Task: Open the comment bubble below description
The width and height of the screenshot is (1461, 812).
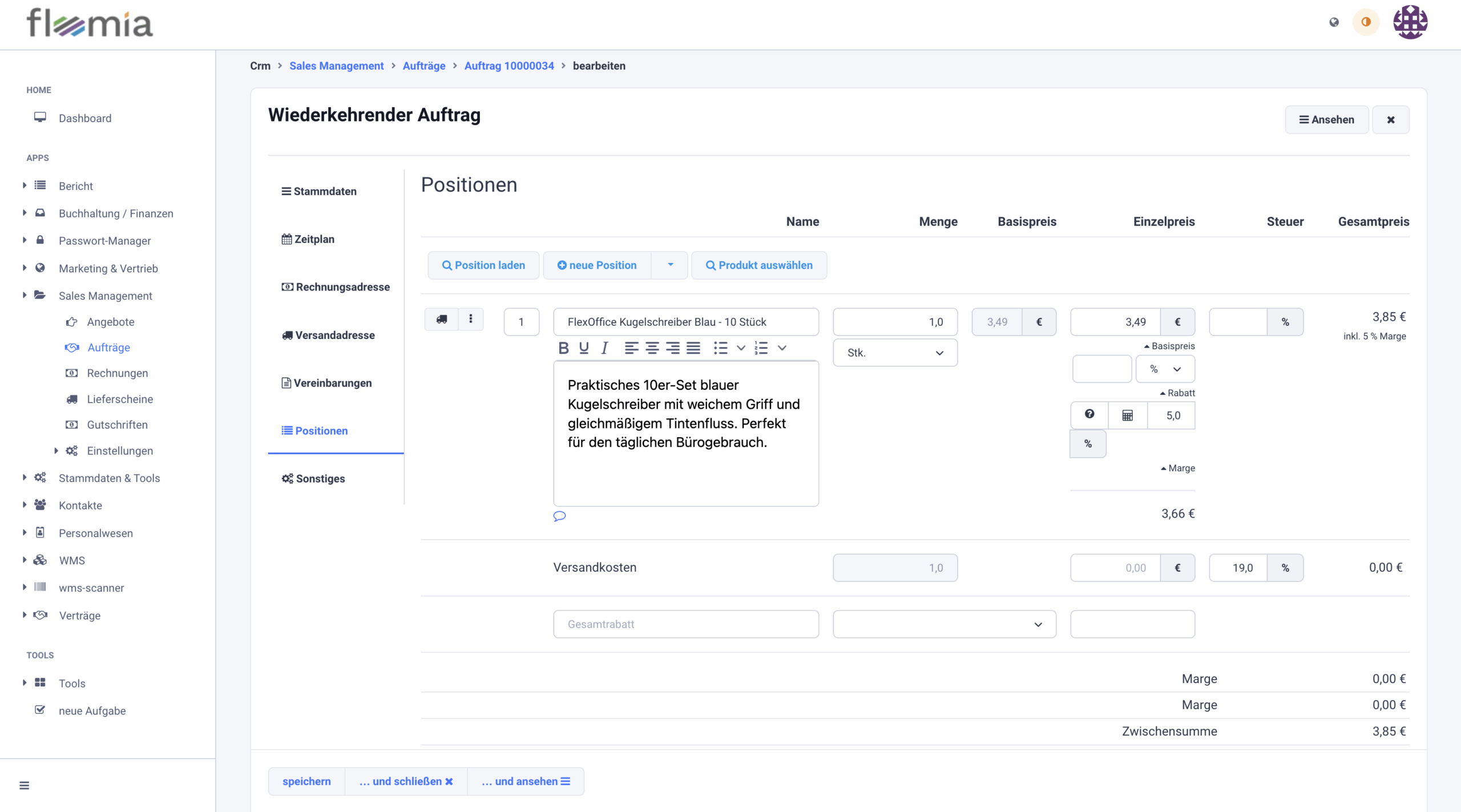Action: [x=559, y=516]
